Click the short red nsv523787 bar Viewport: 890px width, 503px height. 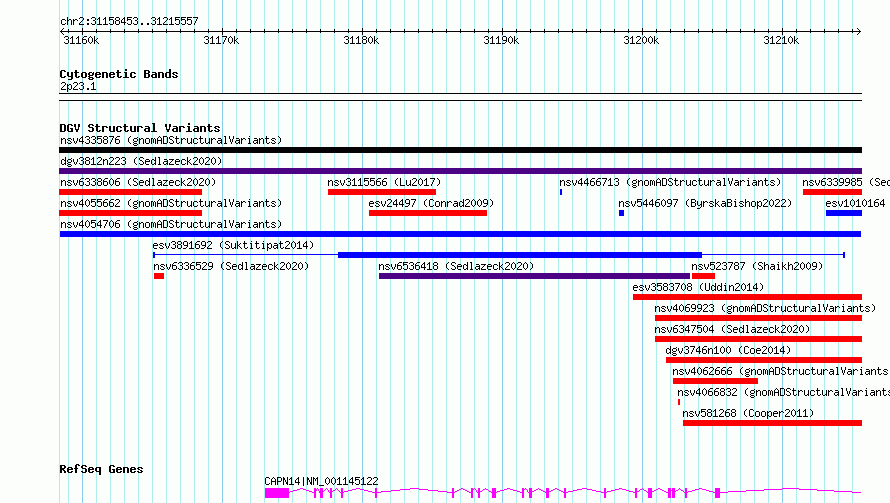(x=703, y=276)
